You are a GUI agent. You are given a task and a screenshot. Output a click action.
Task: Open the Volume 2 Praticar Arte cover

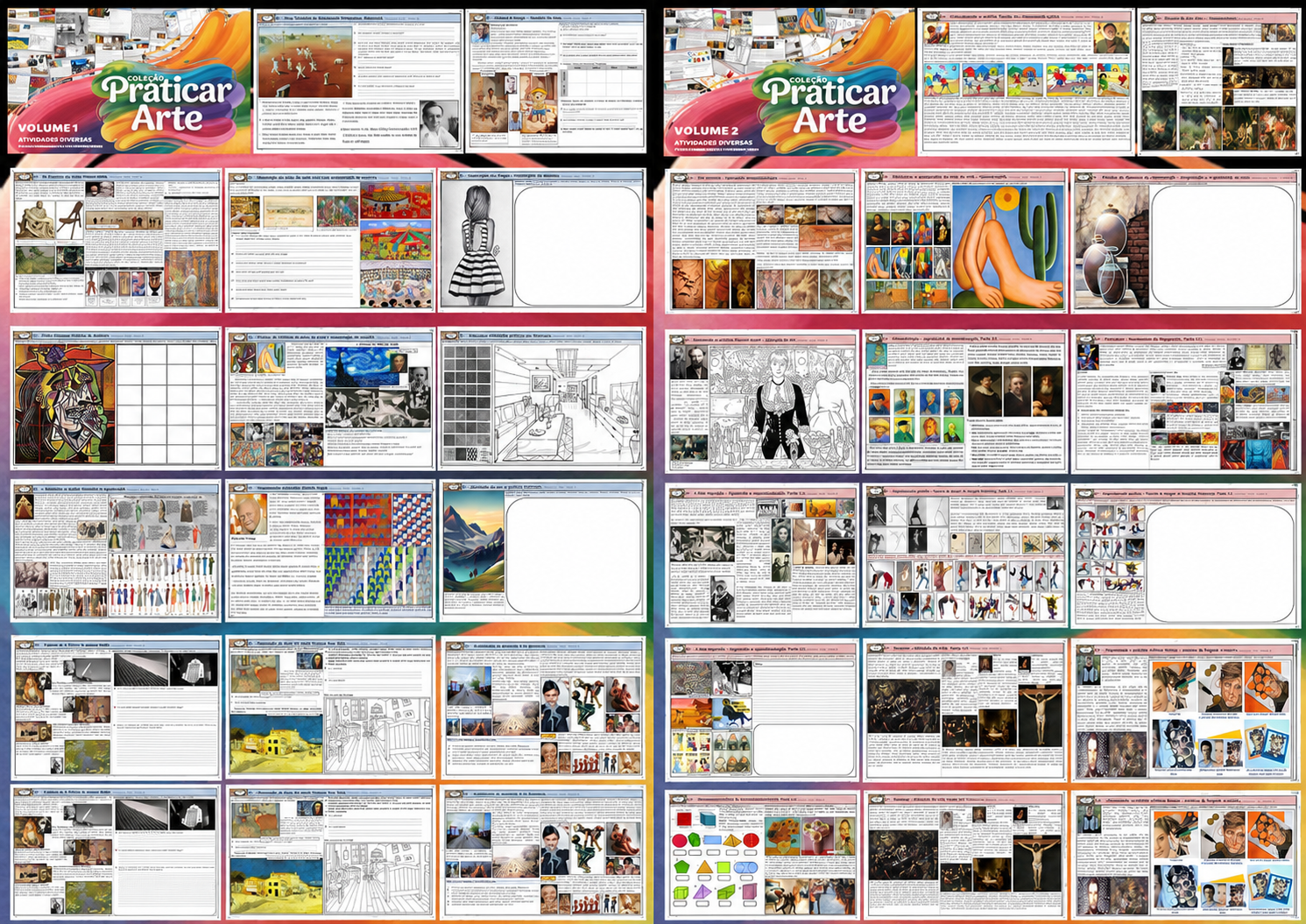click(x=788, y=81)
